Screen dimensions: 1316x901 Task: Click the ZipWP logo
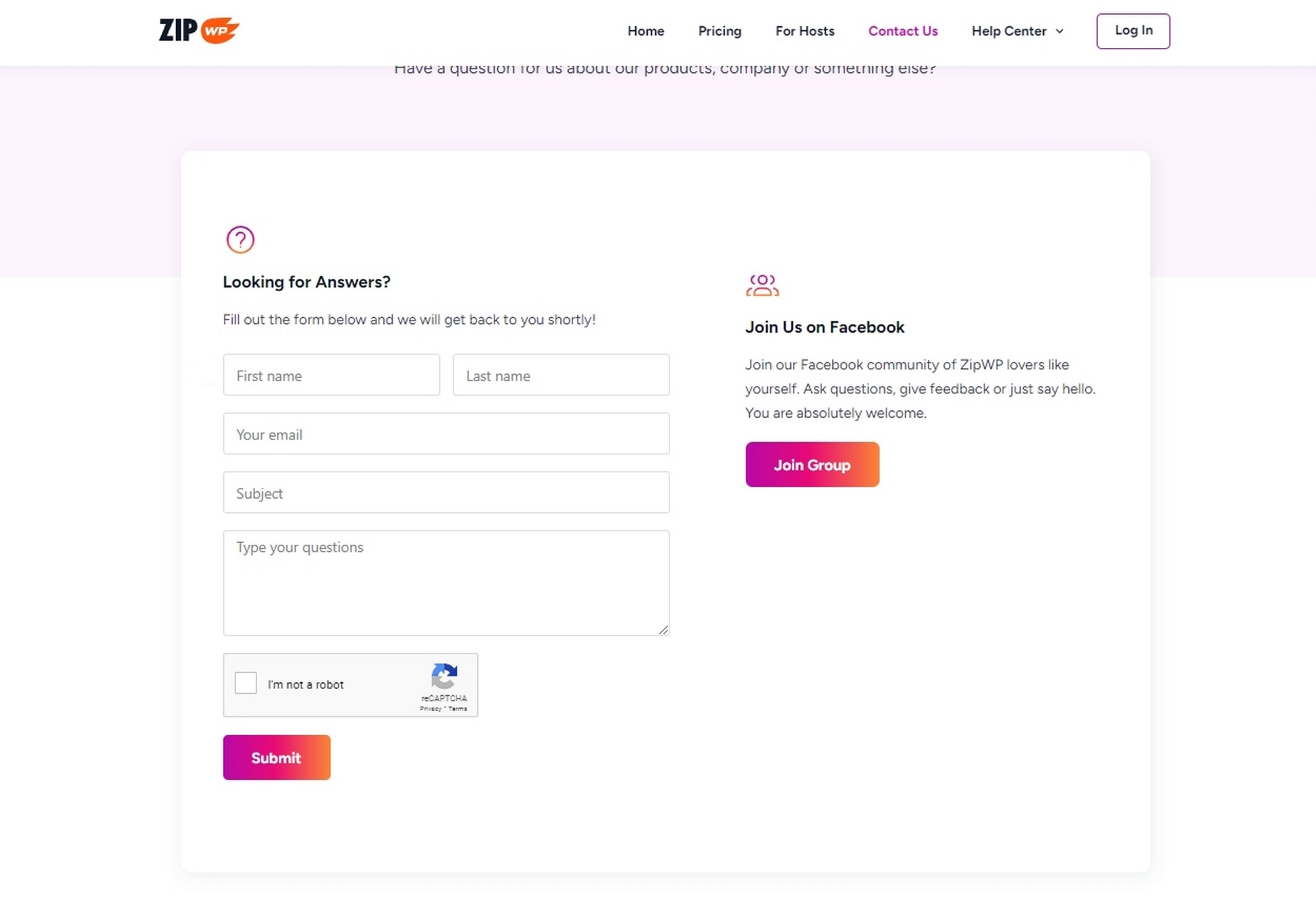[x=198, y=30]
